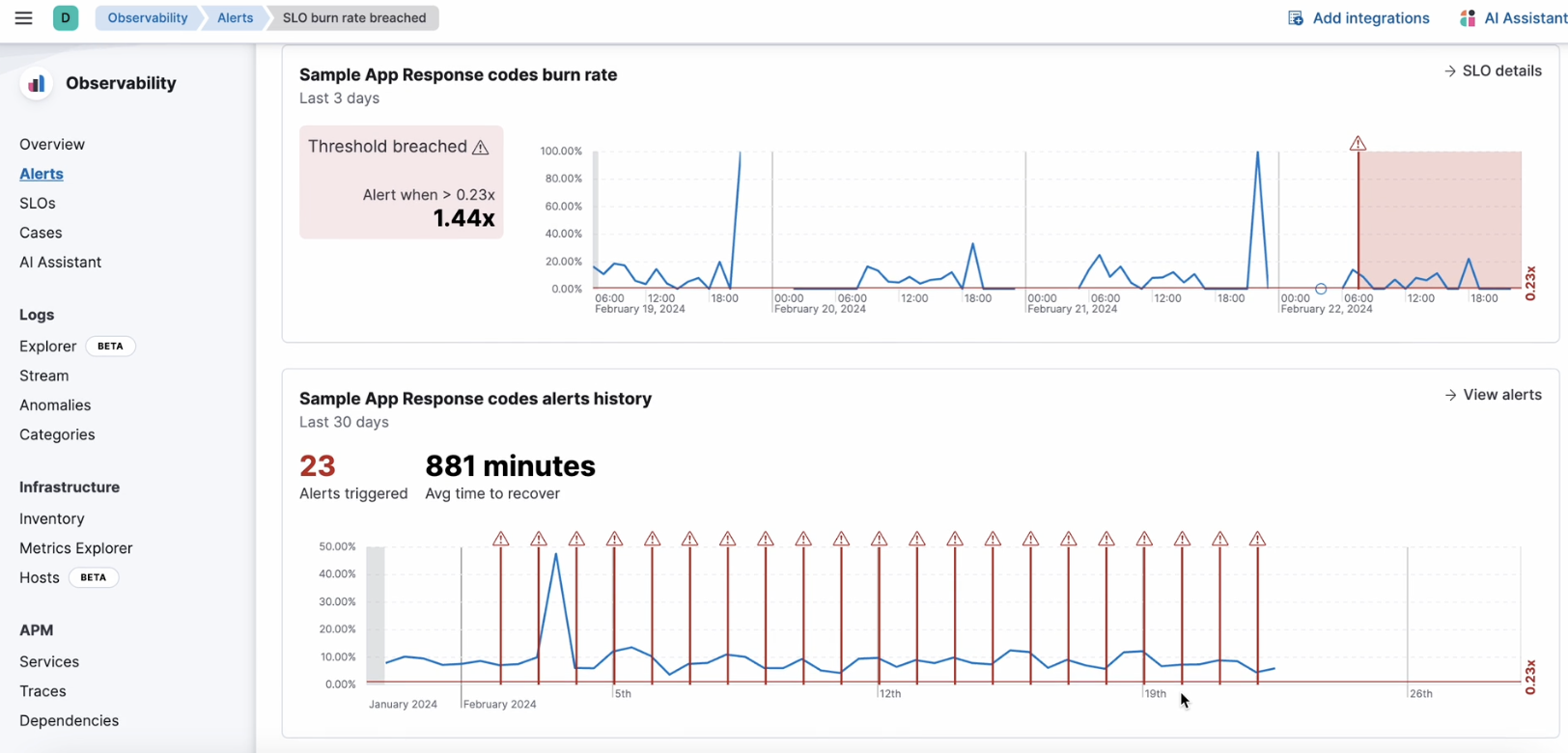Click the alert marker above the 12th tick
The height and width of the screenshot is (753, 1568).
point(880,539)
